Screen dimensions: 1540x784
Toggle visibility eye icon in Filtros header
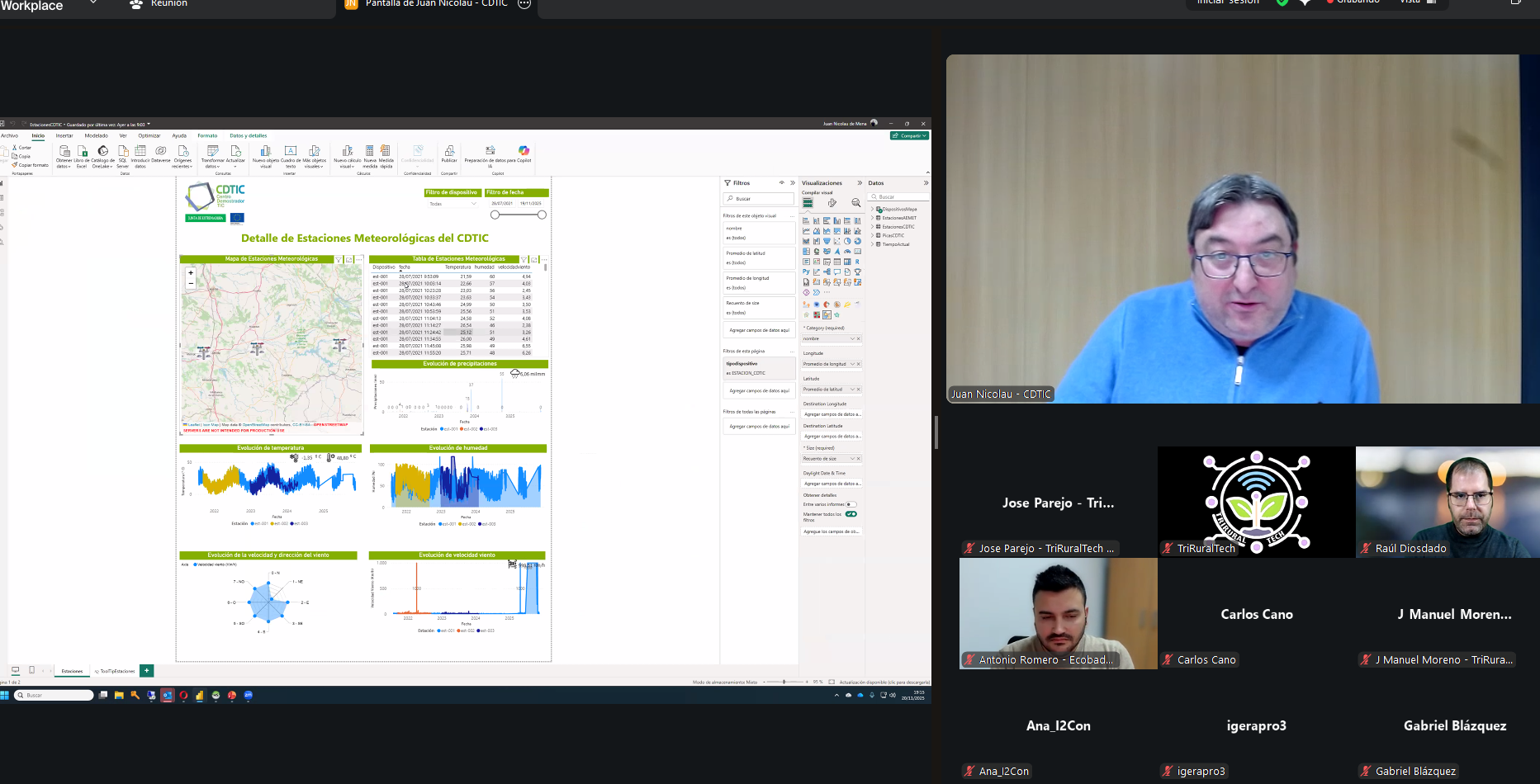tap(781, 182)
